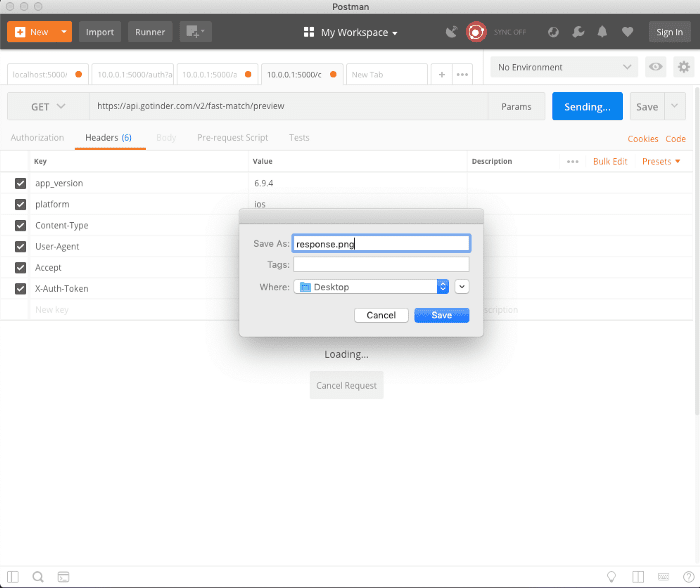Open the GET method dropdown
The width and height of the screenshot is (700, 588).
[48, 106]
